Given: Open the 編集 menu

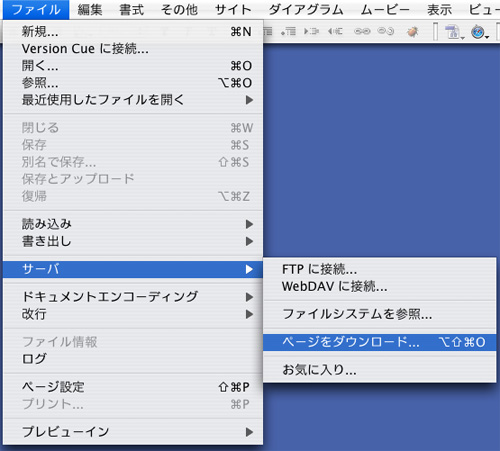Looking at the screenshot, I should 90,10.
